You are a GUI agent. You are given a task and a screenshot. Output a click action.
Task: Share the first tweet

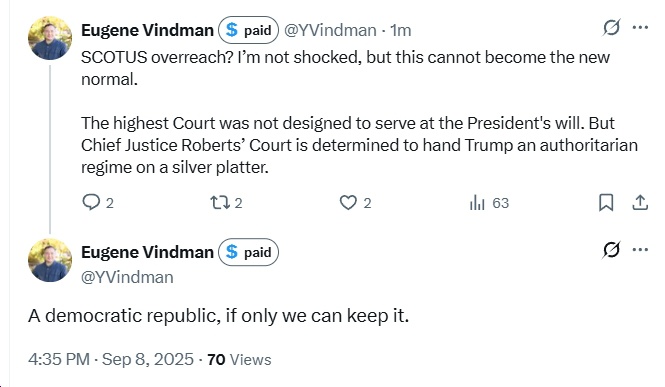pyautogui.click(x=640, y=202)
